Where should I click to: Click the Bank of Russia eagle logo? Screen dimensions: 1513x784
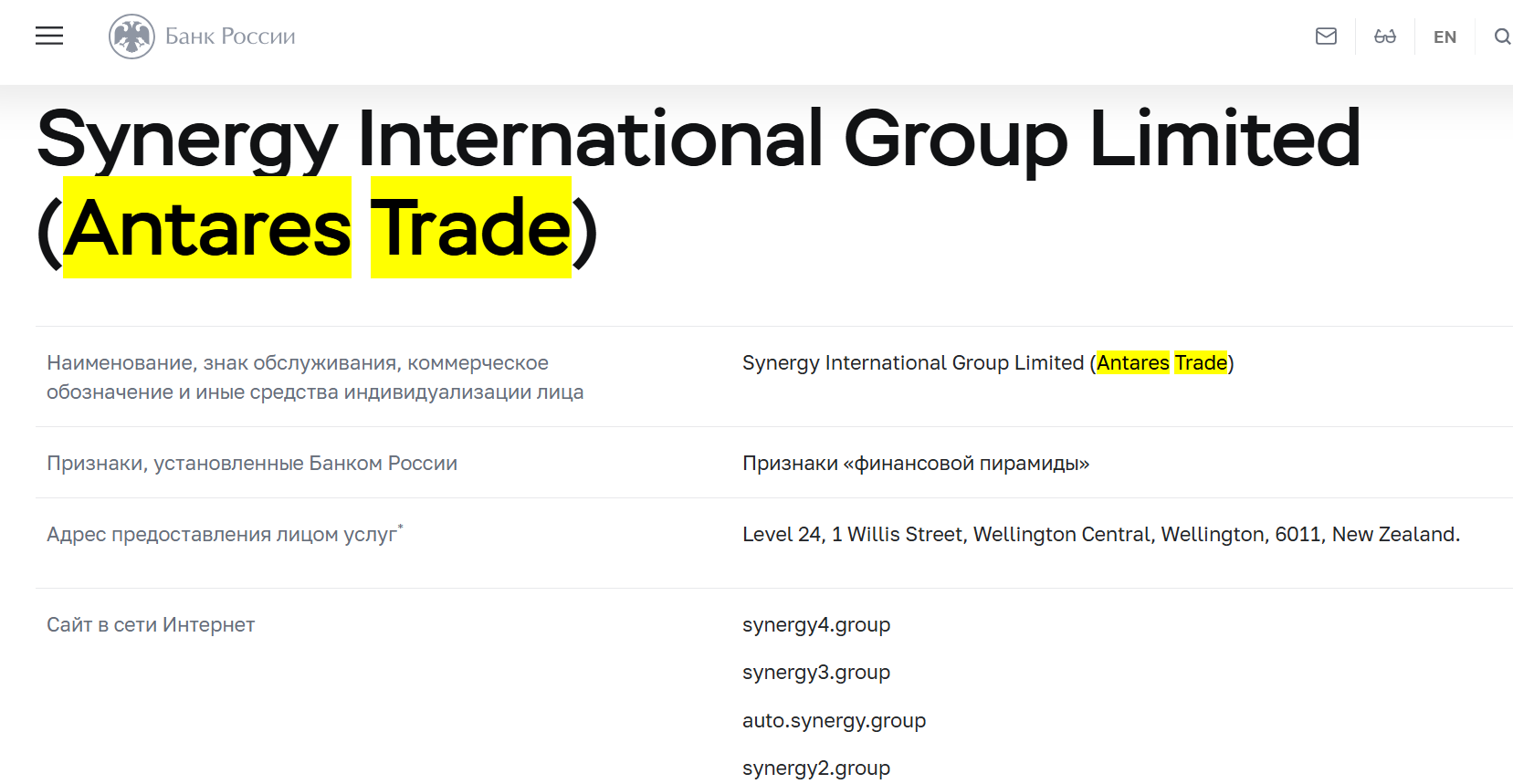coord(131,37)
